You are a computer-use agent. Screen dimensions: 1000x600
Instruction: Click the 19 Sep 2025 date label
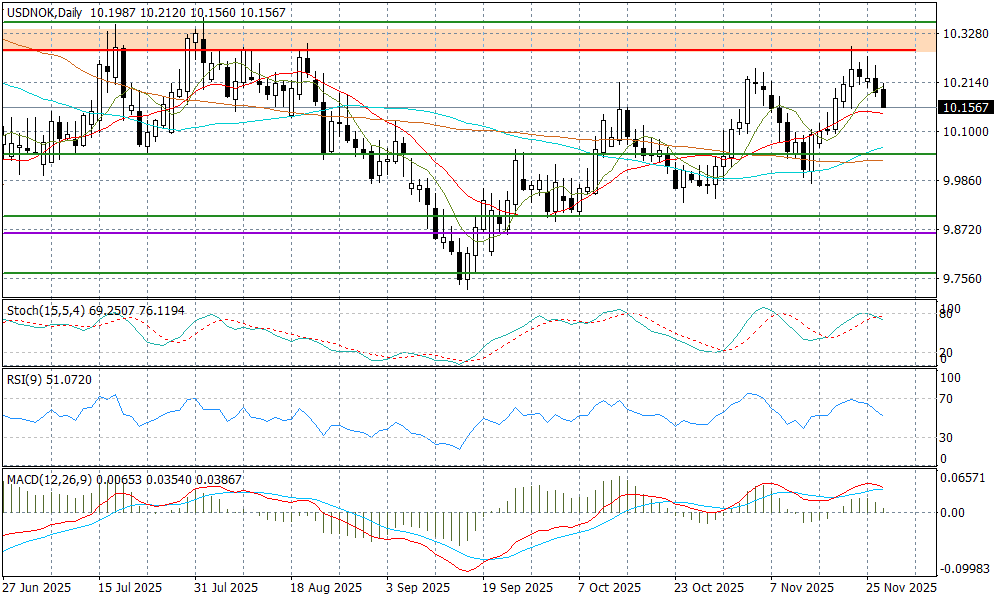517,588
